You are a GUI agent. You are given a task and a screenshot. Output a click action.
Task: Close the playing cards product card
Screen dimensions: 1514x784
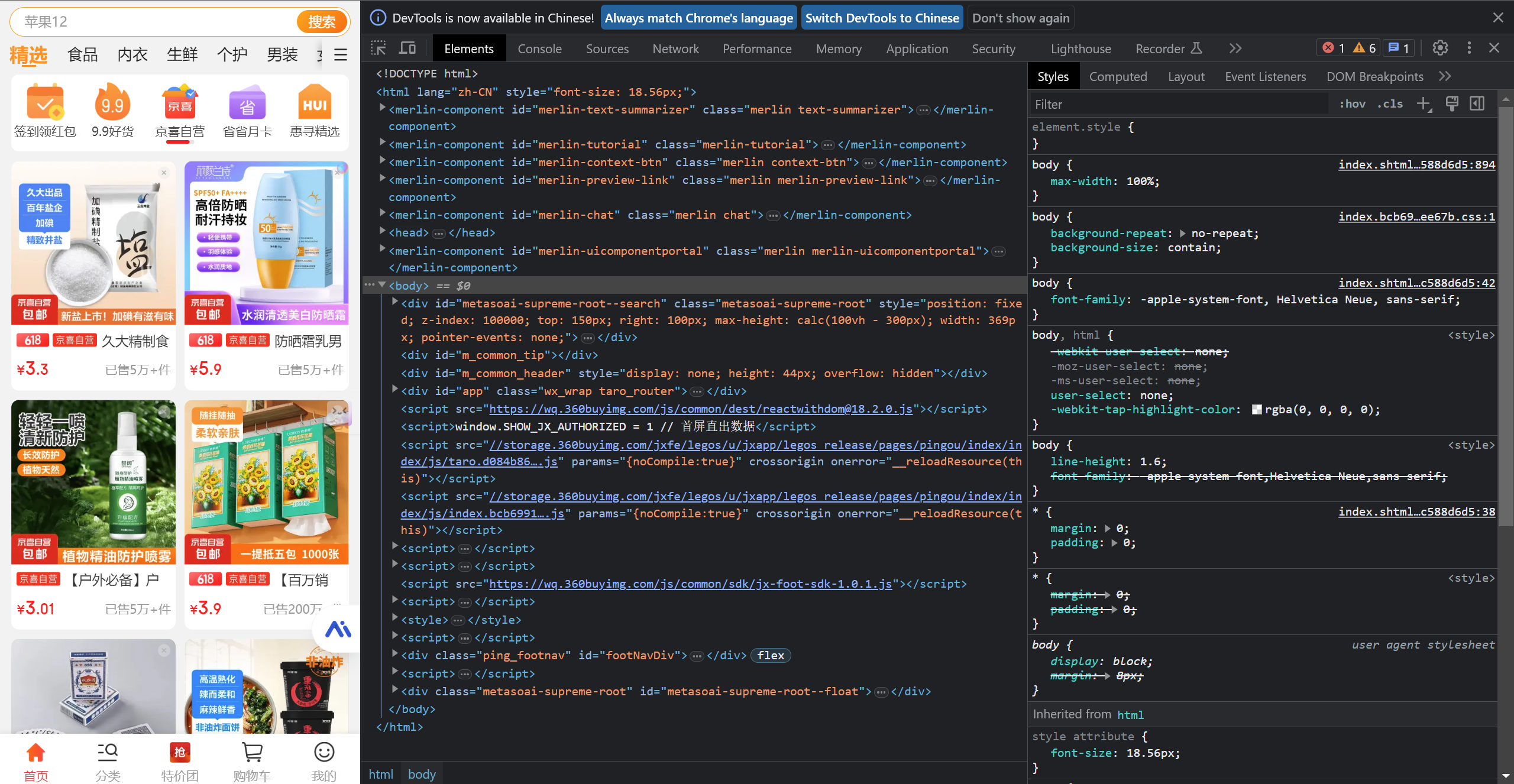pyautogui.click(x=164, y=650)
